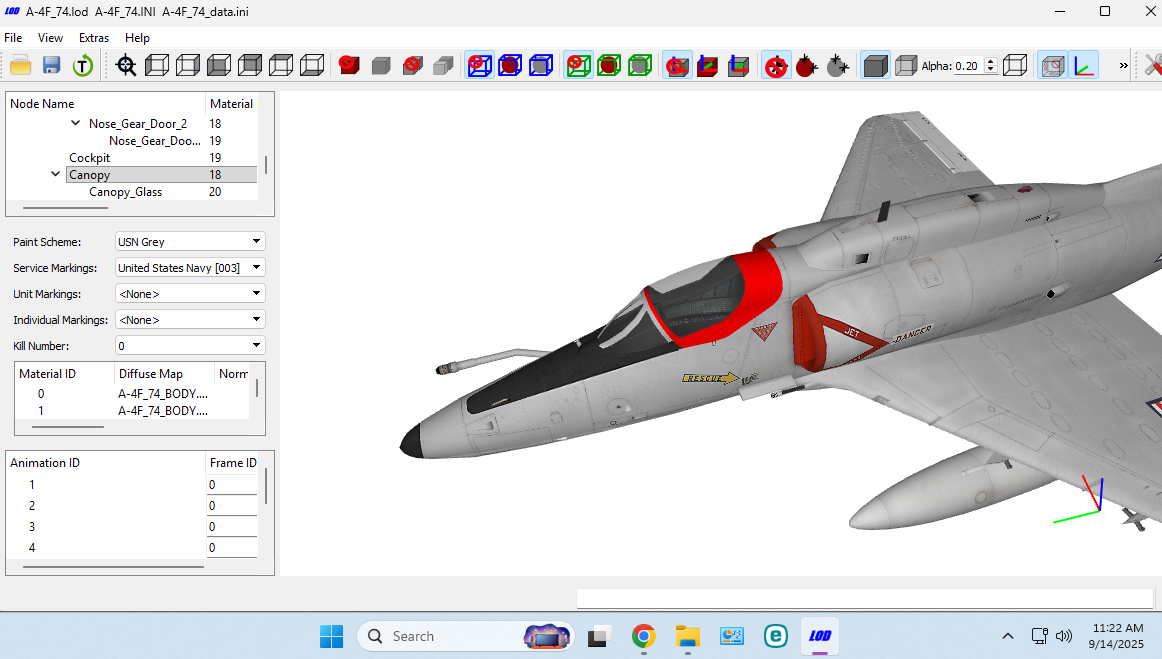Click the open file folder icon
The width and height of the screenshot is (1162, 659).
21,65
